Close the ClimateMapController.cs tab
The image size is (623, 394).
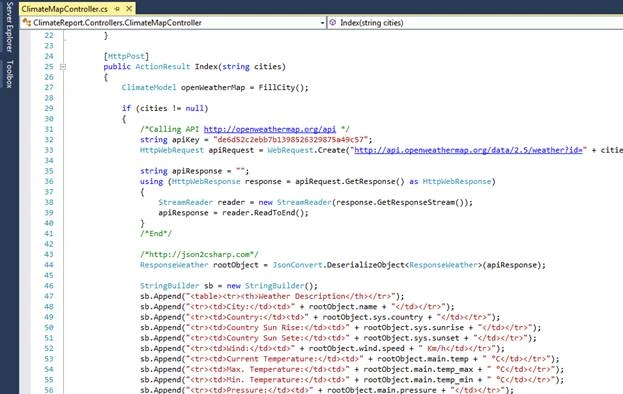tap(129, 8)
